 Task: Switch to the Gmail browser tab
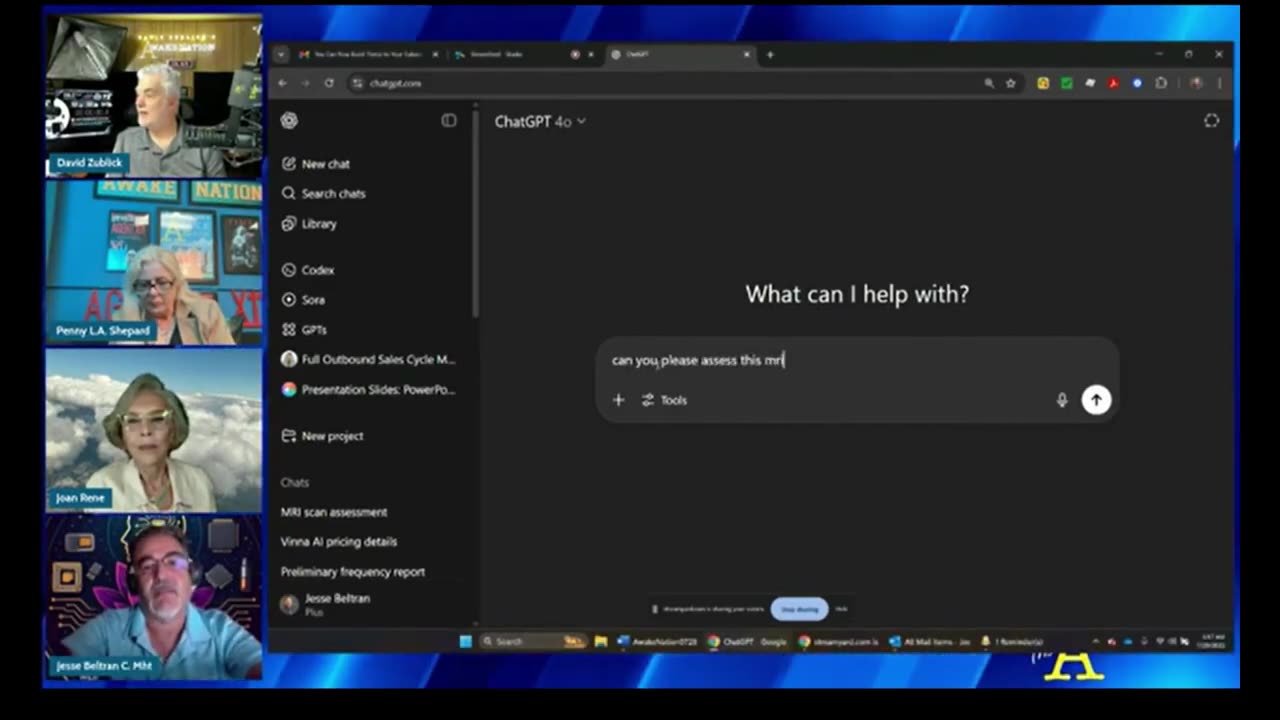(369, 54)
